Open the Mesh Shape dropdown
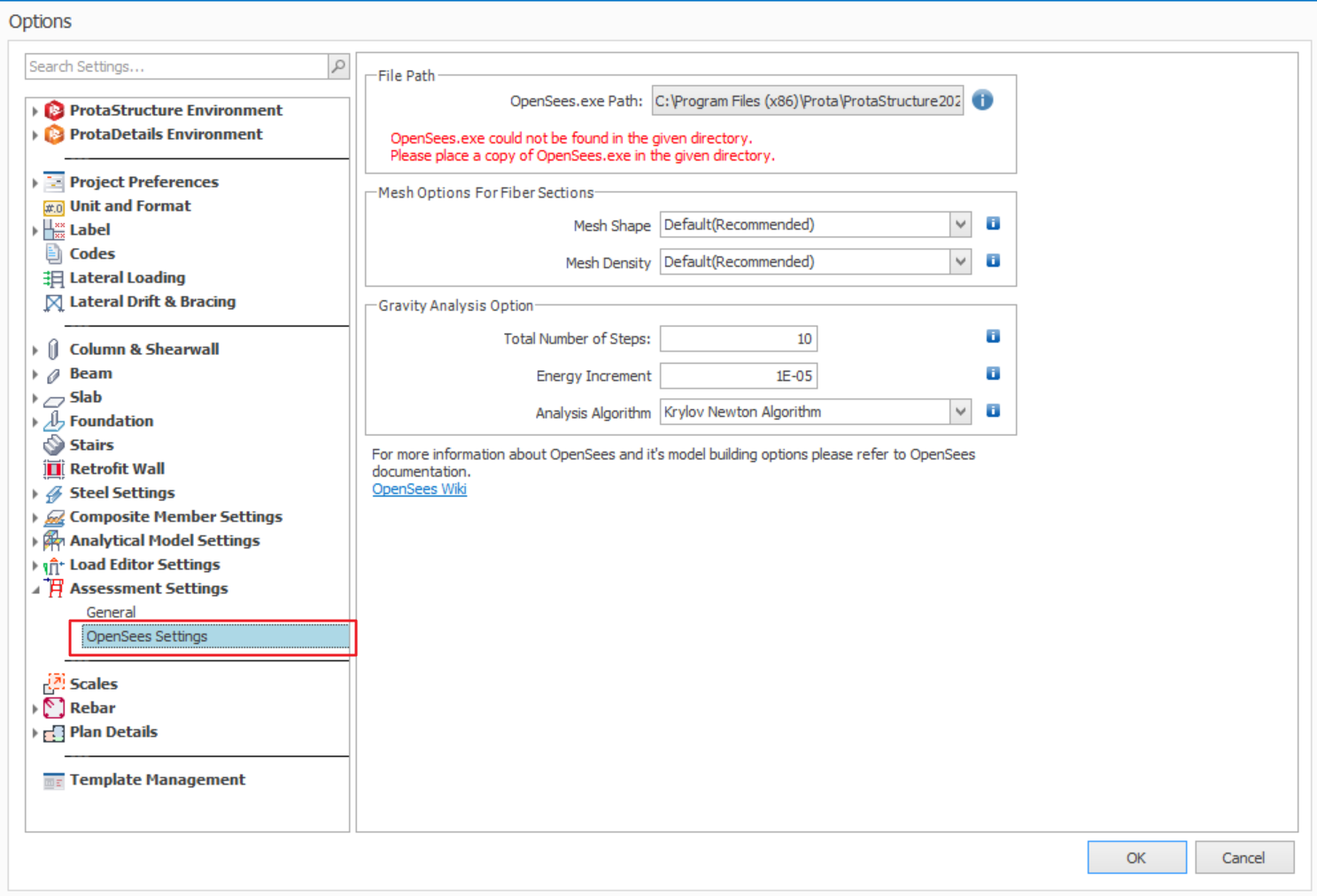Screen dimensions: 1317x896 (x=960, y=225)
